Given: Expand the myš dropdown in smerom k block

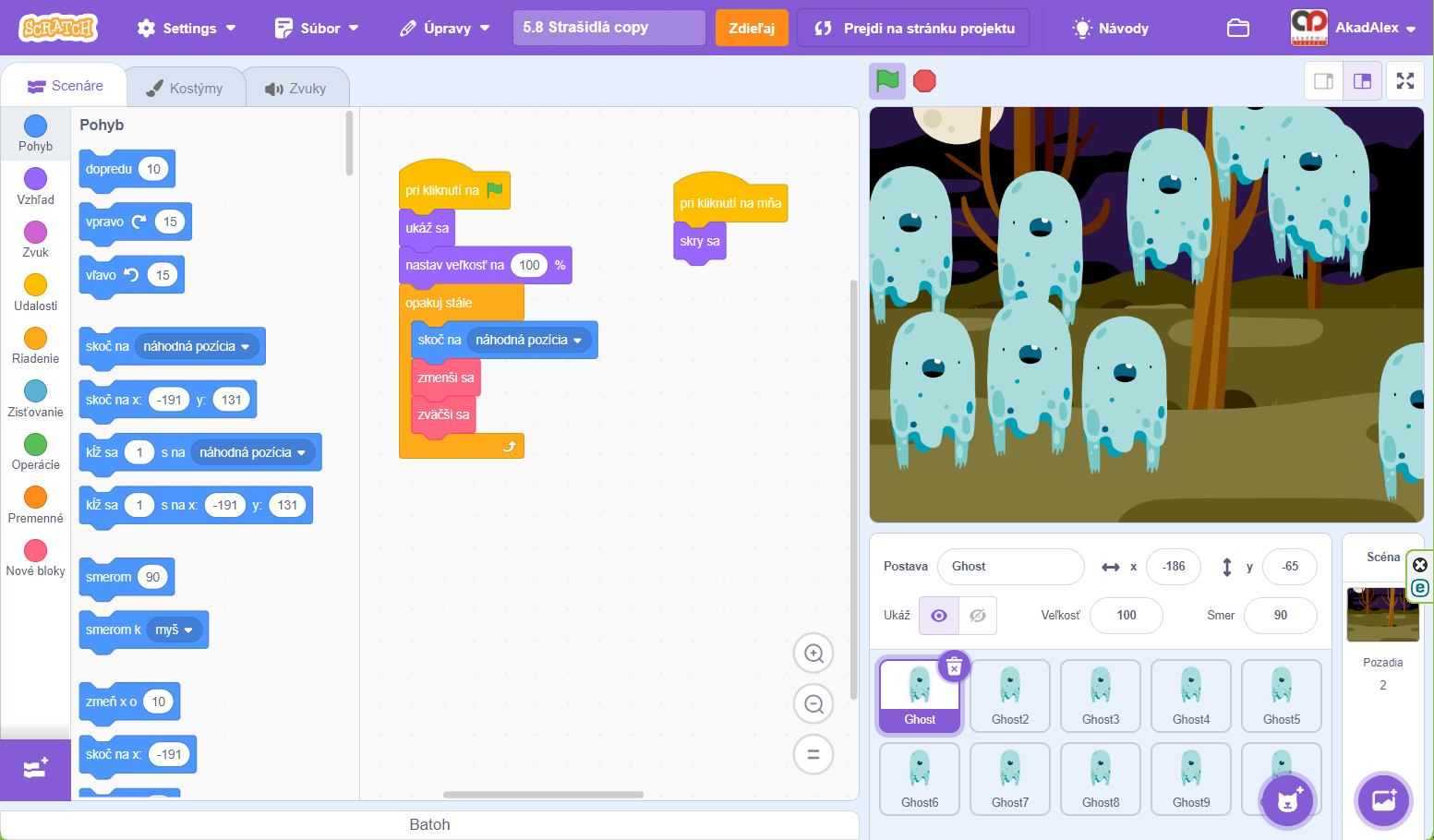Looking at the screenshot, I should click(174, 630).
